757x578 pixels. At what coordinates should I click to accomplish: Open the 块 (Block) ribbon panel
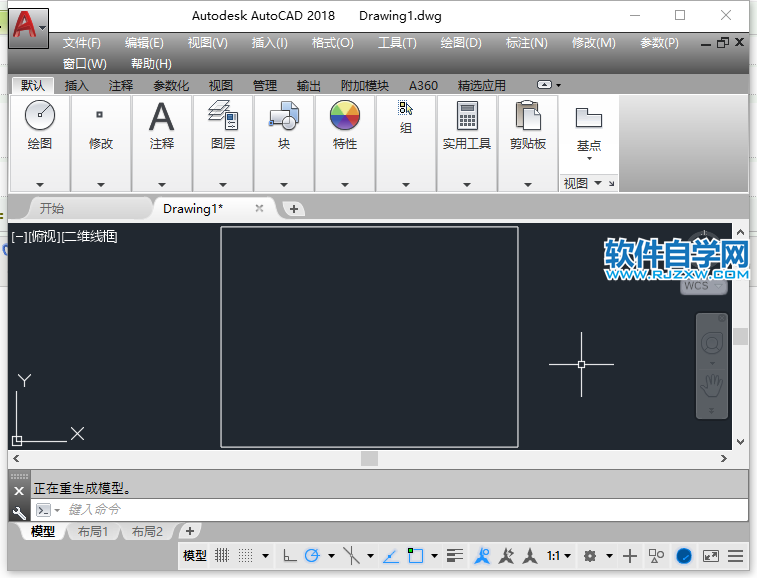pyautogui.click(x=284, y=125)
